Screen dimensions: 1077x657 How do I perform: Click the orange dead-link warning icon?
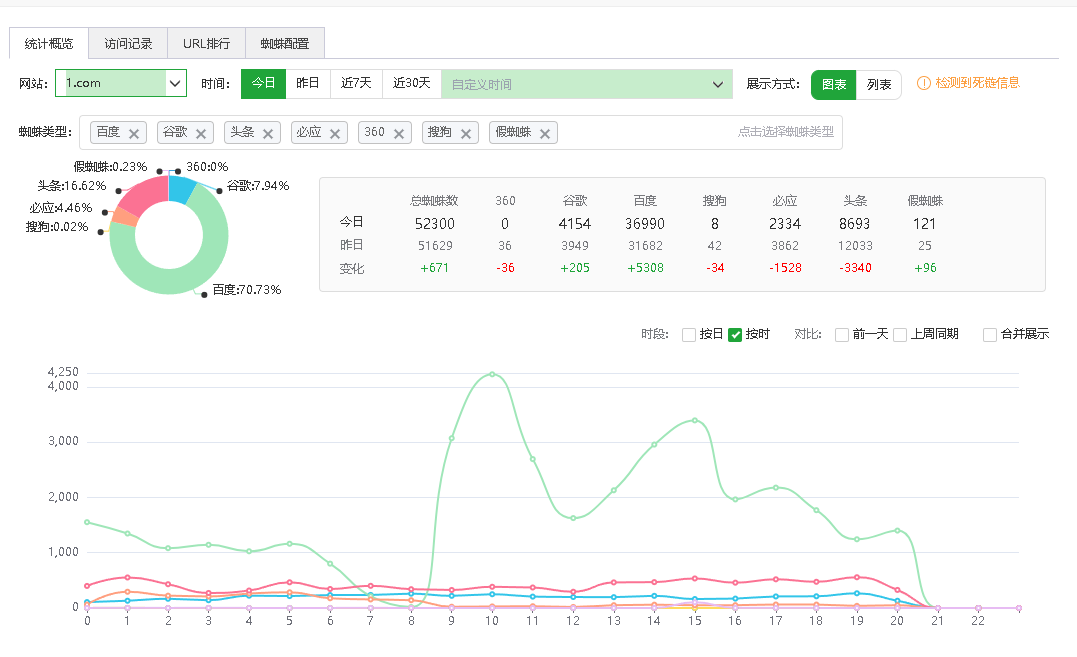pos(924,83)
